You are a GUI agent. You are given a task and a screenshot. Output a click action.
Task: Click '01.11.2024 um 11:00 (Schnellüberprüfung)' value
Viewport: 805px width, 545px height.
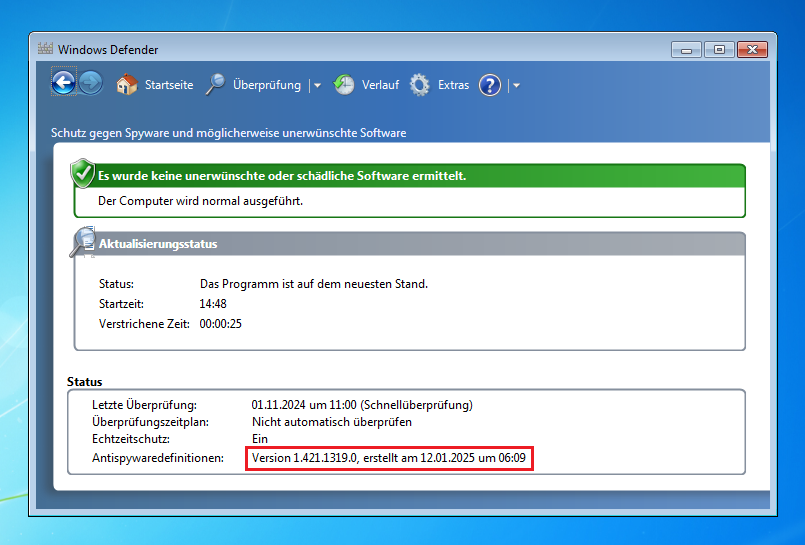pos(362,405)
